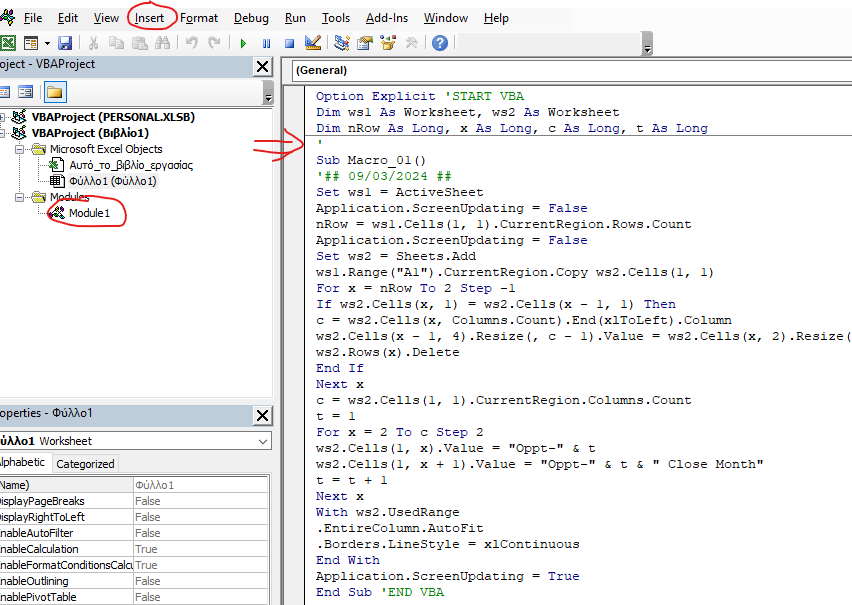Viewport: 852px width, 605px height.
Task: Expand VBAProject (PERSONAL.XLSB) node
Action: [x=2, y=117]
